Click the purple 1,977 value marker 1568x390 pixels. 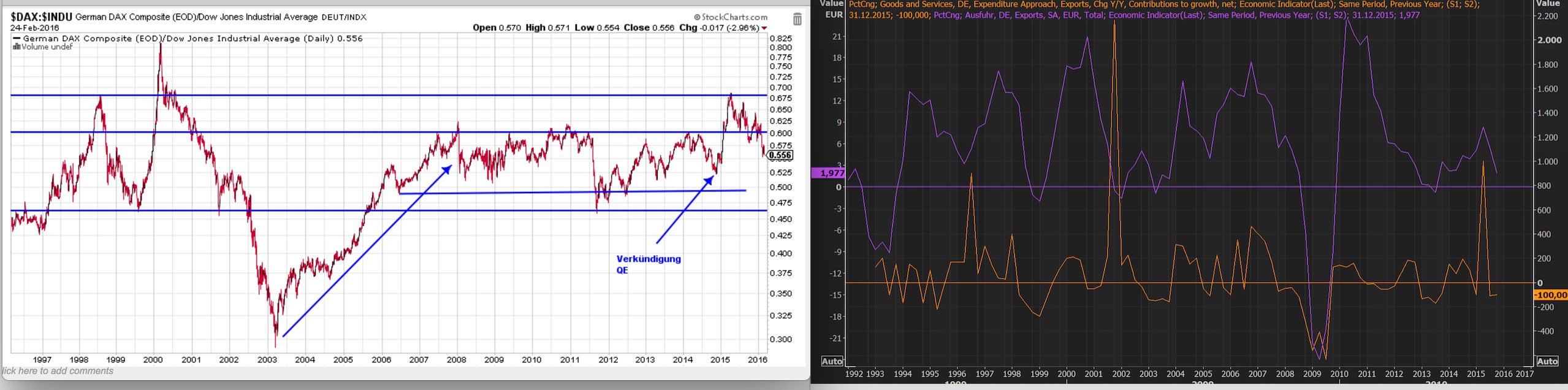point(828,173)
